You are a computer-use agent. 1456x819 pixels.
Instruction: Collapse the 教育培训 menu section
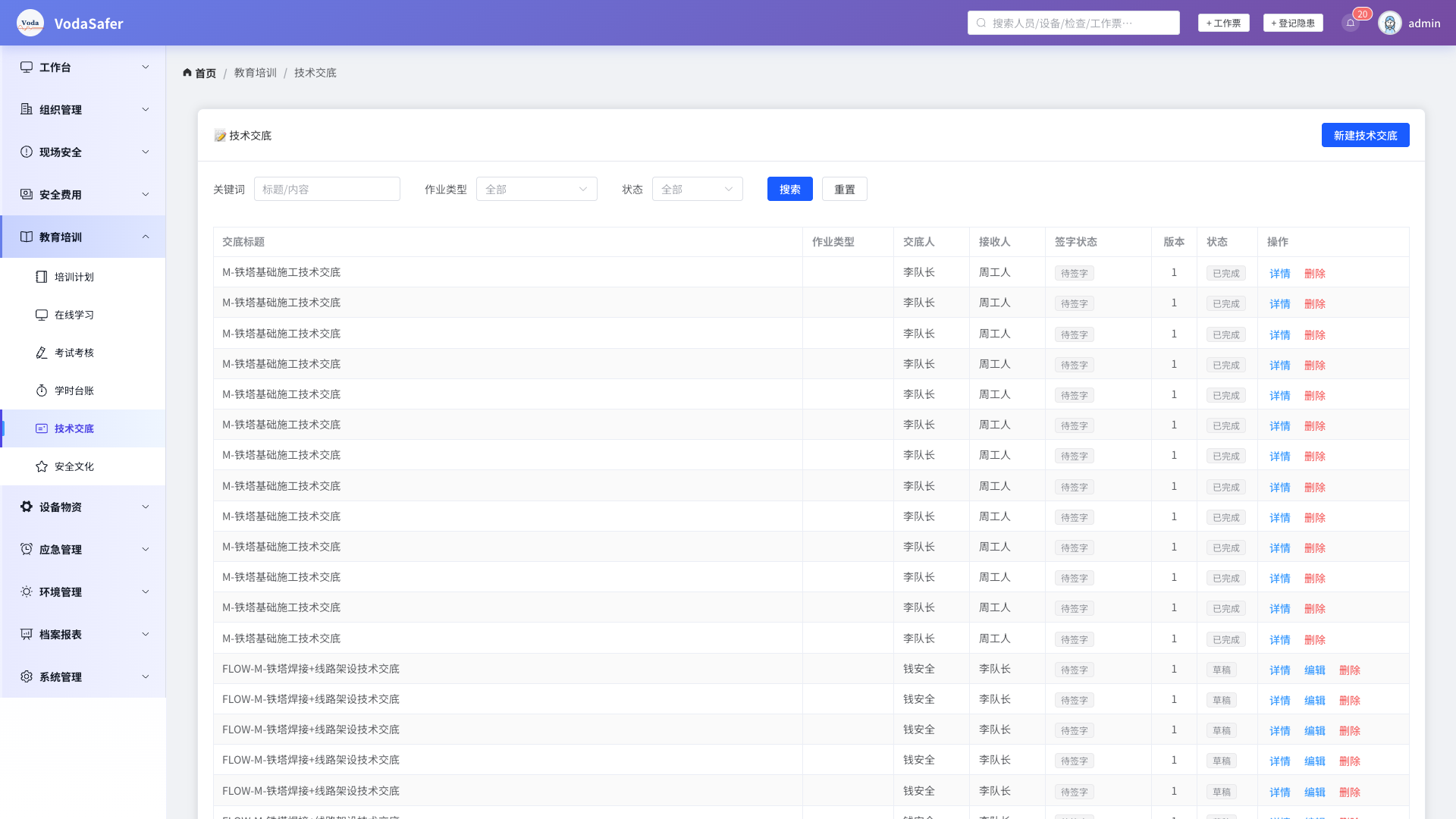[x=83, y=237]
